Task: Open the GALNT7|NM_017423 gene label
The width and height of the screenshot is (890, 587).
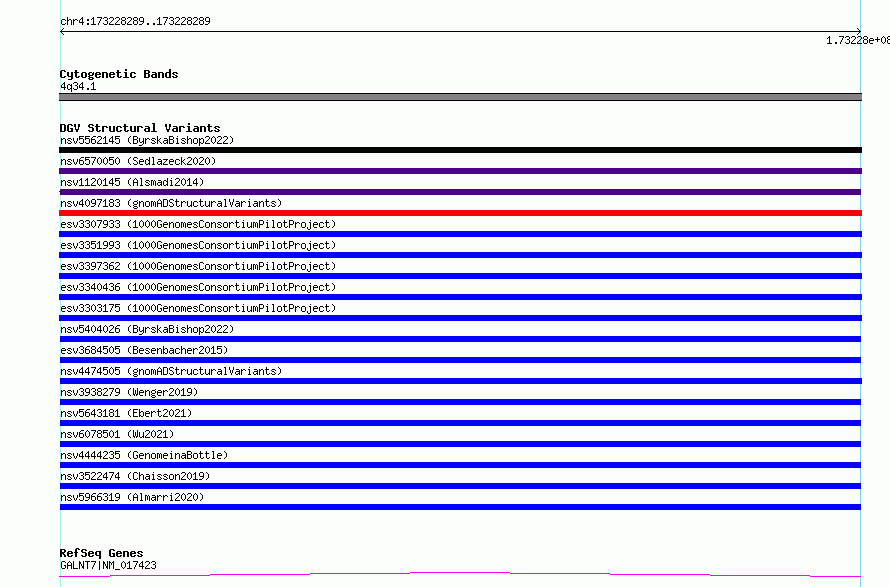Action: tap(108, 565)
